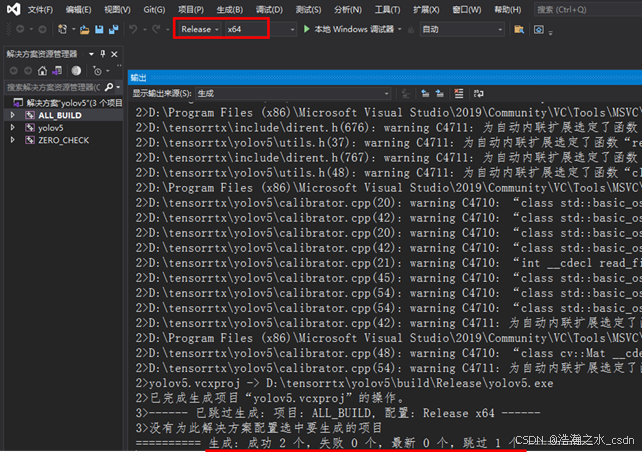Image resolution: width=642 pixels, height=452 pixels.
Task: Toggle Show All Files in Solution Explorer
Action: [x=76, y=71]
